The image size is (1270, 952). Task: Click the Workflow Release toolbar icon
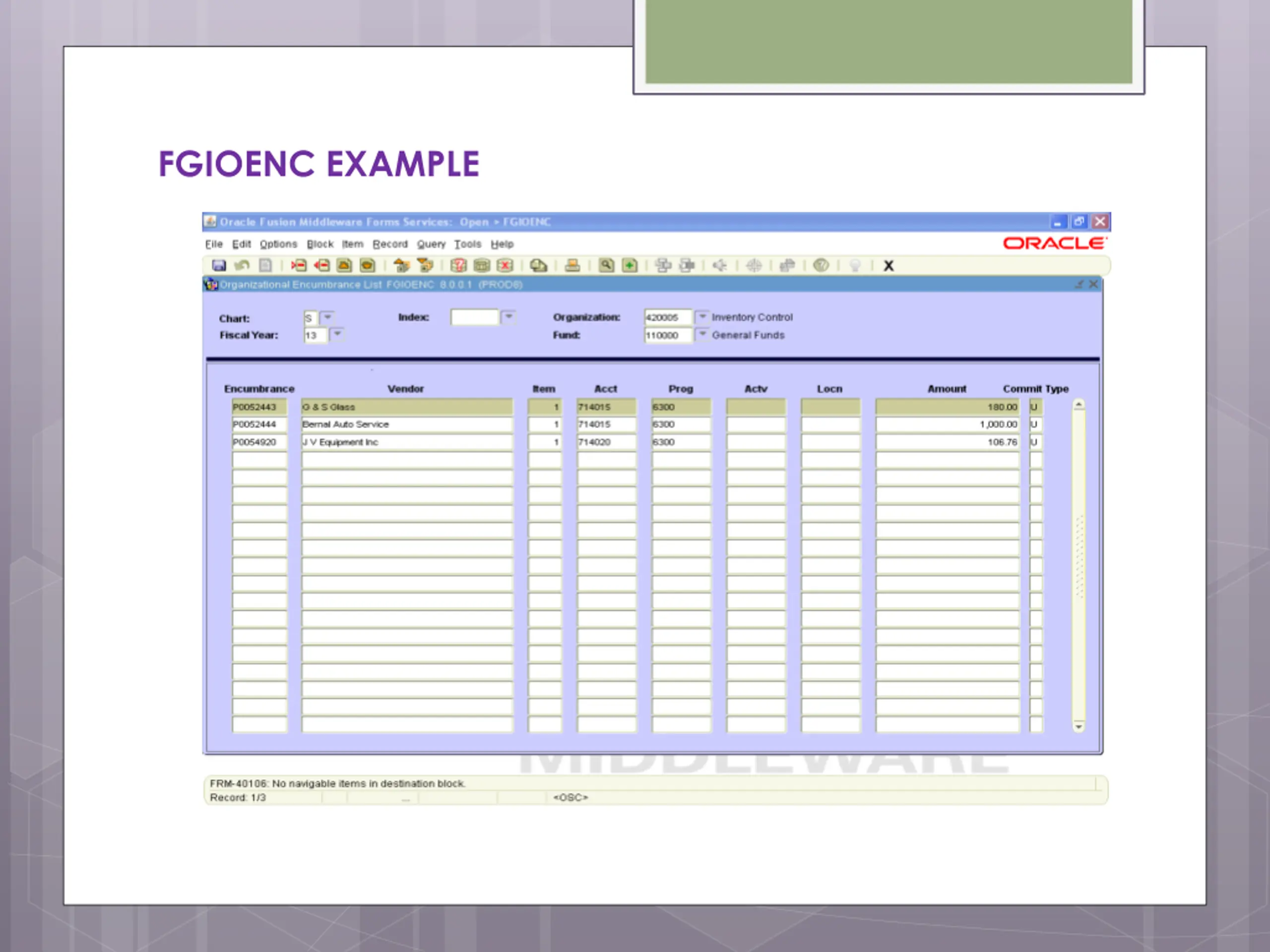[687, 265]
